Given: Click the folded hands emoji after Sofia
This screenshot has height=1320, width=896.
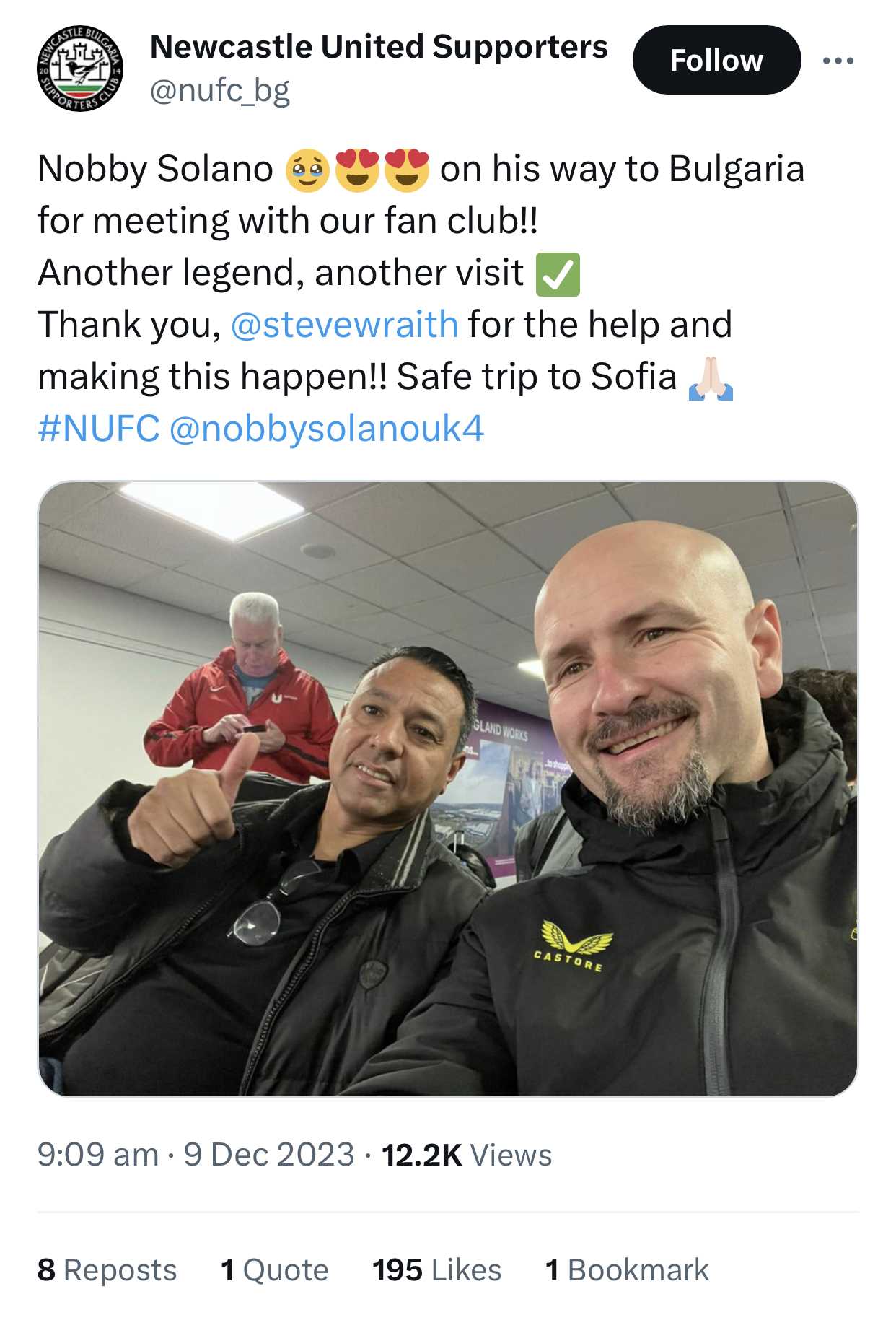Looking at the screenshot, I should (x=711, y=377).
